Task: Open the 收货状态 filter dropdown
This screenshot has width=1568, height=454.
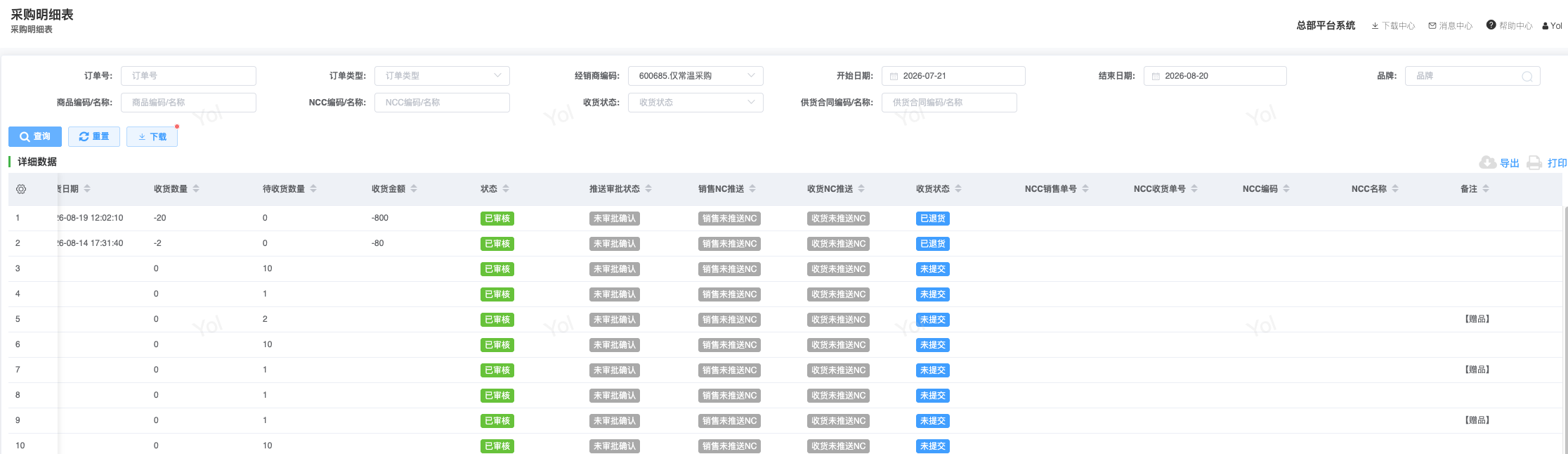Action: coord(695,103)
